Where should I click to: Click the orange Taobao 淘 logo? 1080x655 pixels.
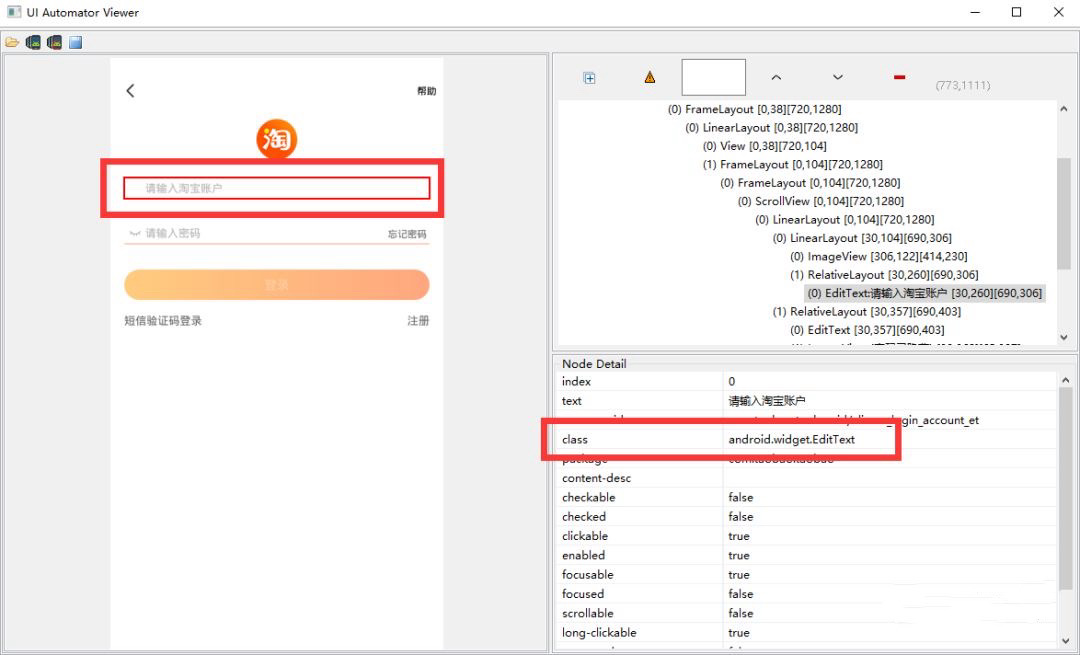[x=276, y=139]
